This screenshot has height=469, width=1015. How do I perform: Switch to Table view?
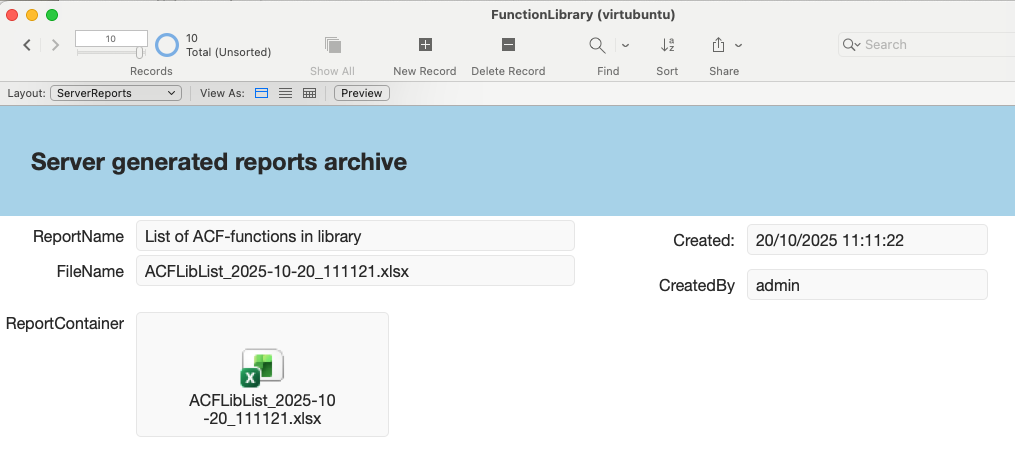click(309, 93)
